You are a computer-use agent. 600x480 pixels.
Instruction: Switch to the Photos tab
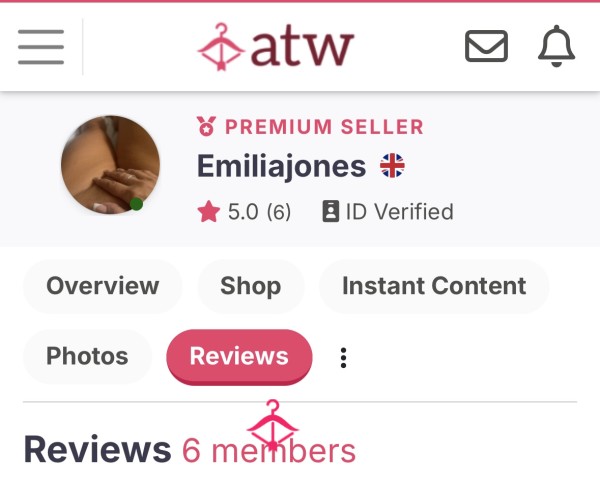point(87,356)
